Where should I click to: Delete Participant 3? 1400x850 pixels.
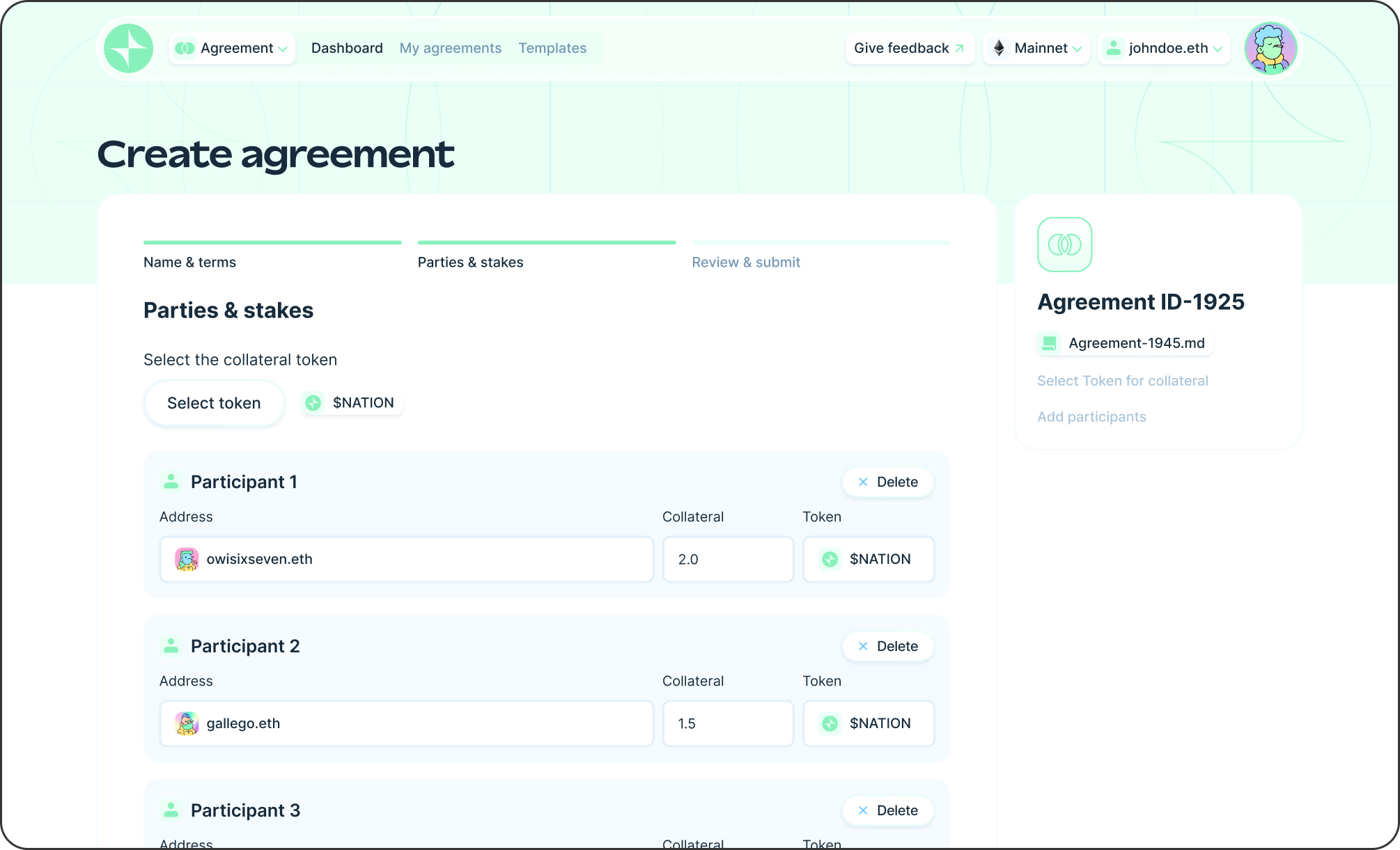pos(888,810)
